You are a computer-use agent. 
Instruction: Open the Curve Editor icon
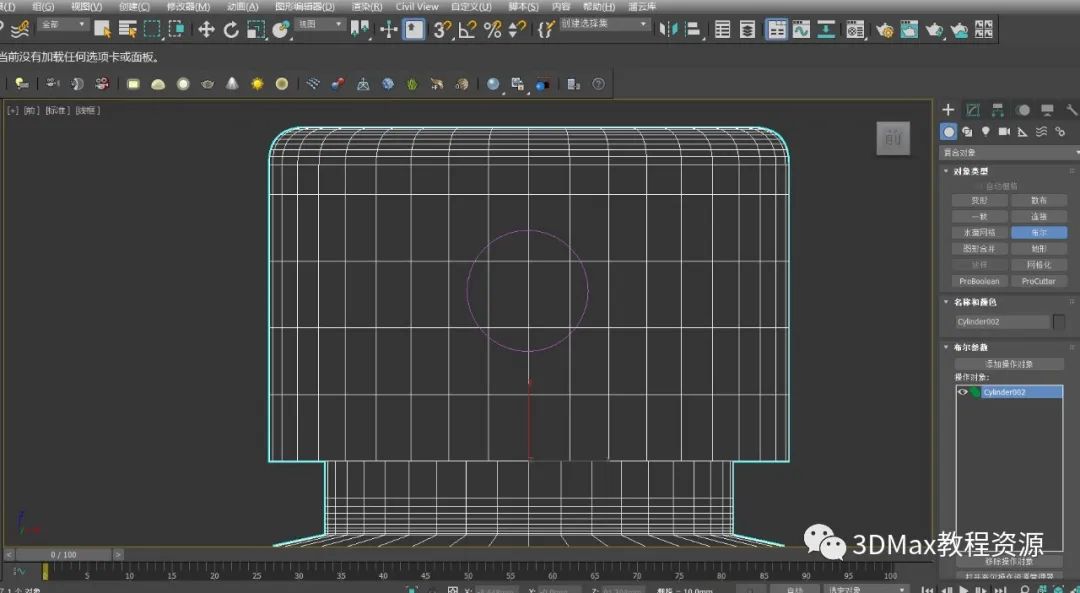tap(801, 30)
